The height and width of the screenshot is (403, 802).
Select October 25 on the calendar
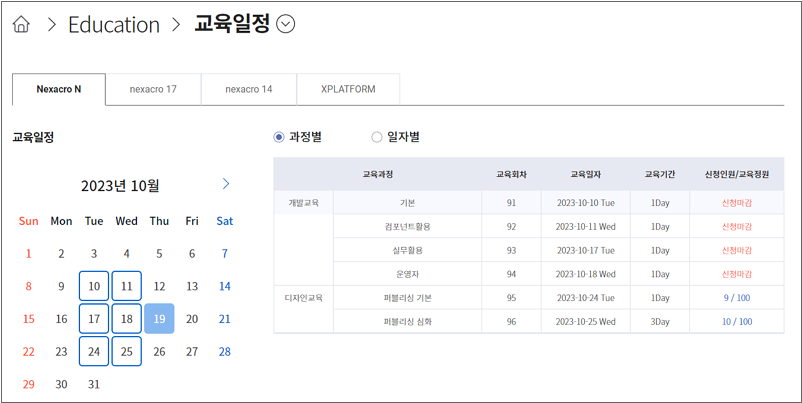point(126,352)
